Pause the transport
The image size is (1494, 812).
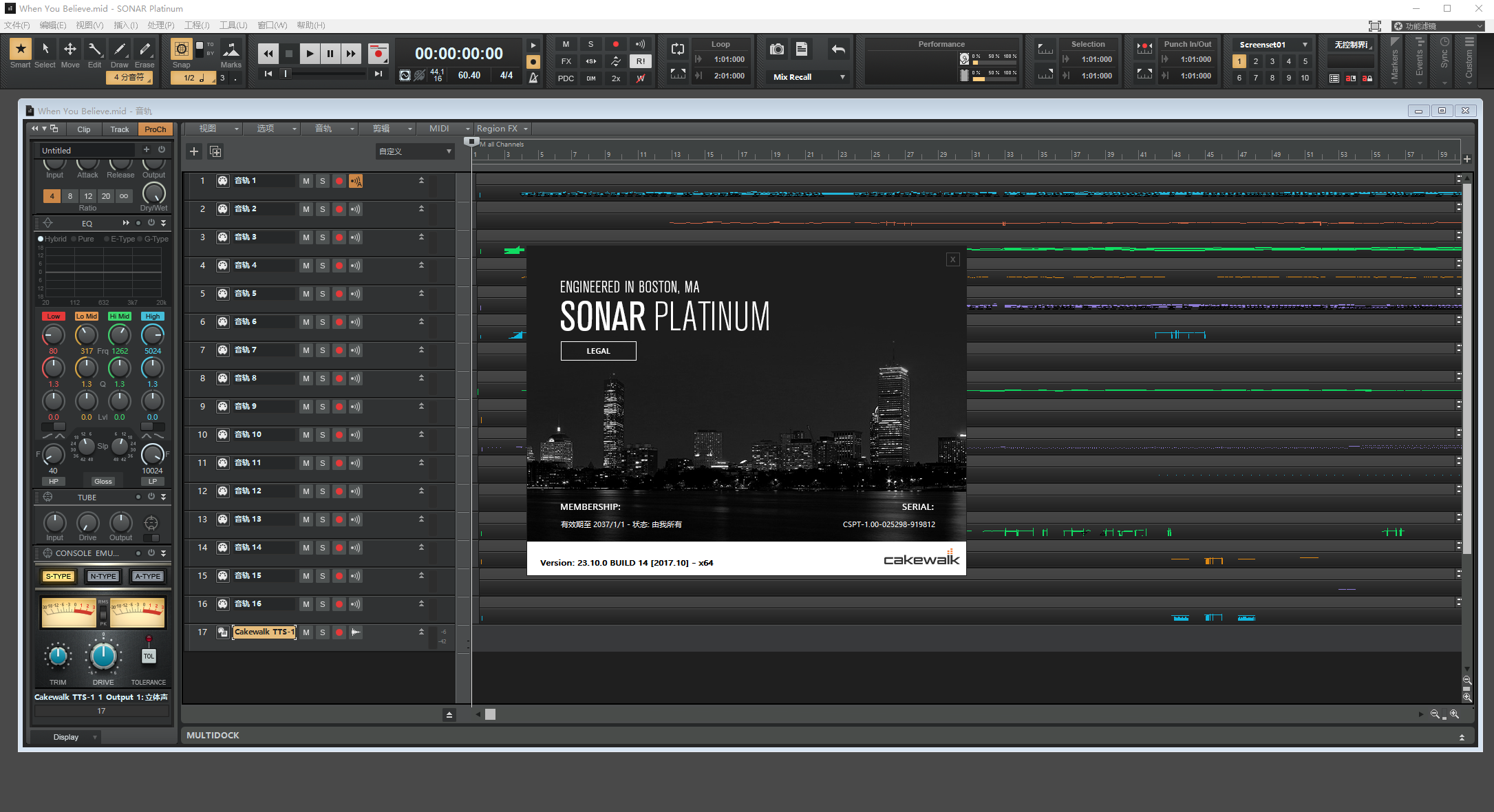point(330,54)
